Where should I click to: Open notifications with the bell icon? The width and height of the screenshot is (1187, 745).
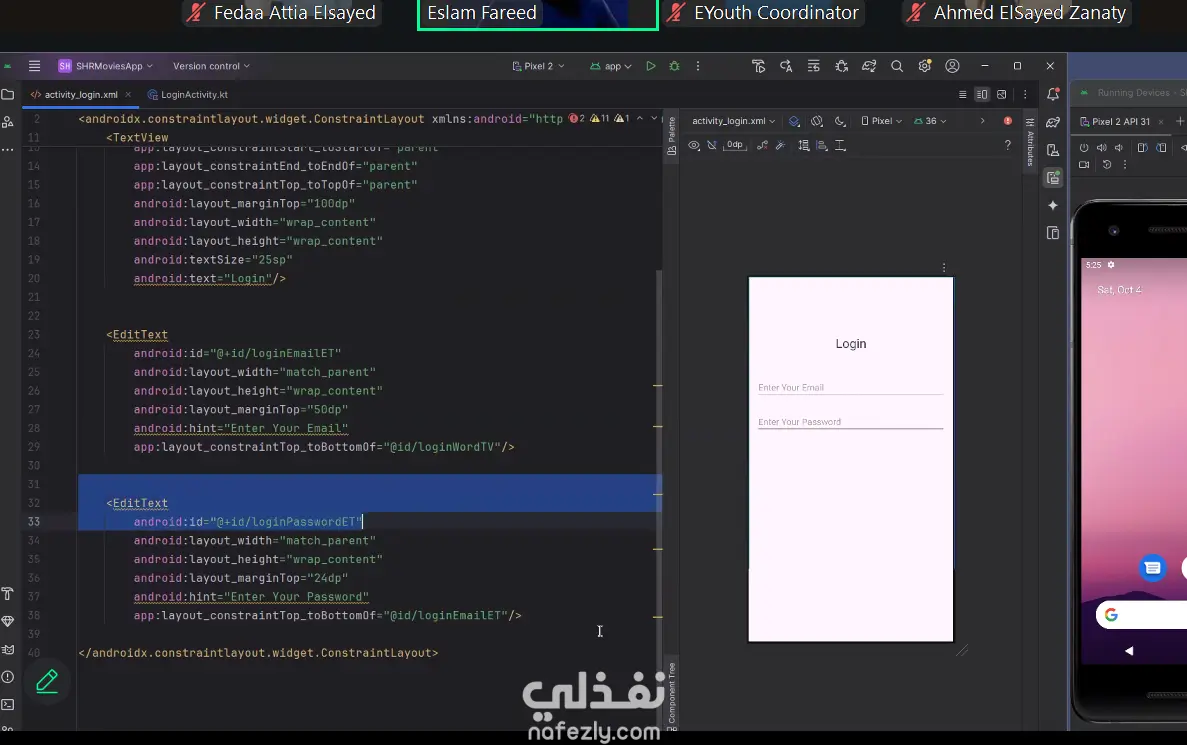pyautogui.click(x=1054, y=93)
